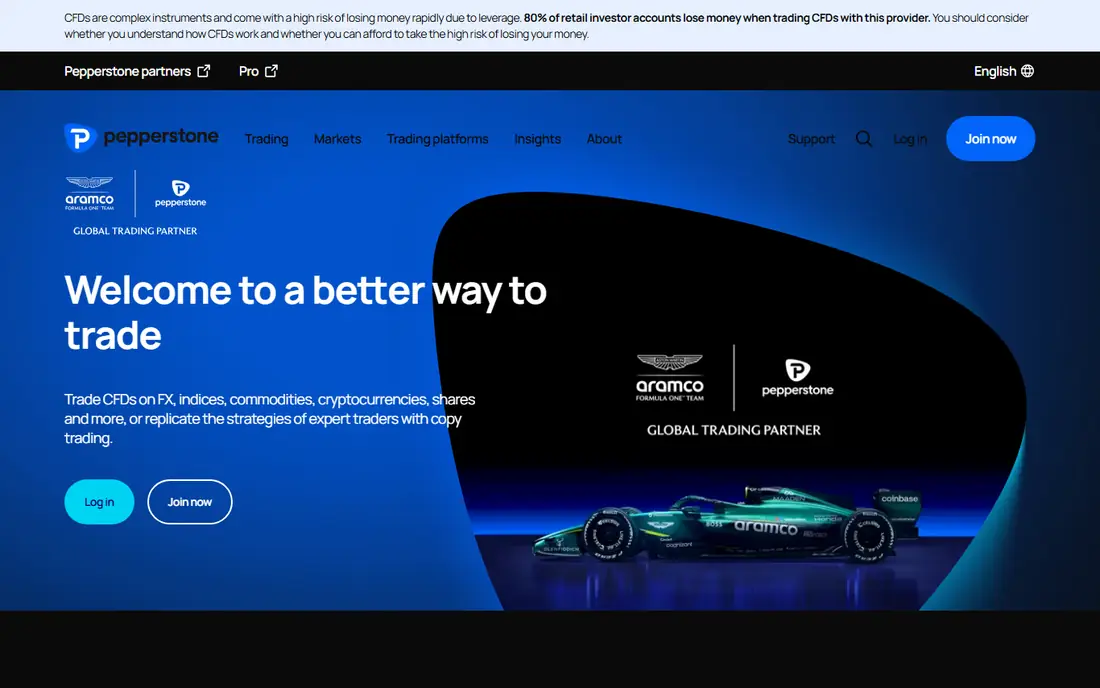
Task: Click small Pepperstone partner logo under navbar
Action: coord(180,194)
